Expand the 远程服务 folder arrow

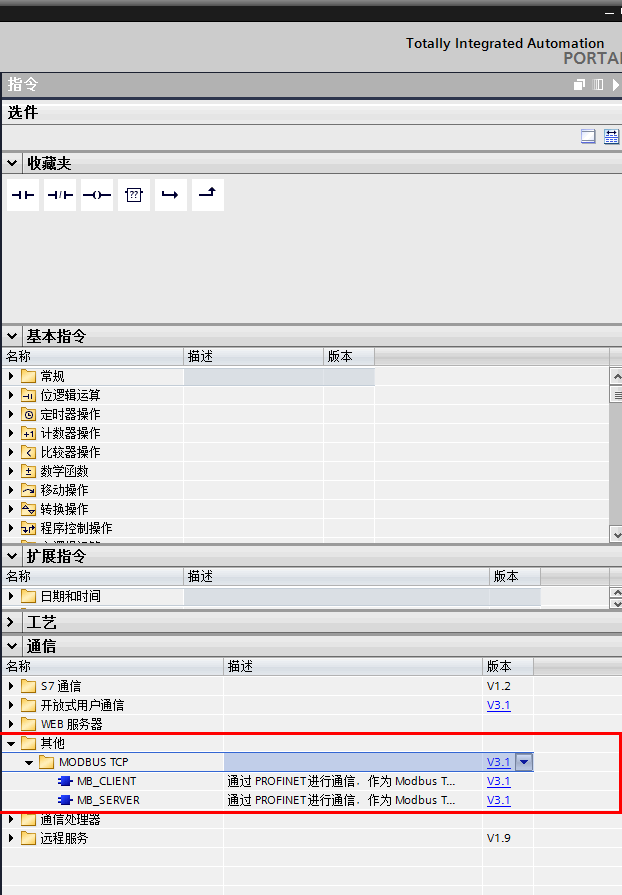(x=11, y=838)
